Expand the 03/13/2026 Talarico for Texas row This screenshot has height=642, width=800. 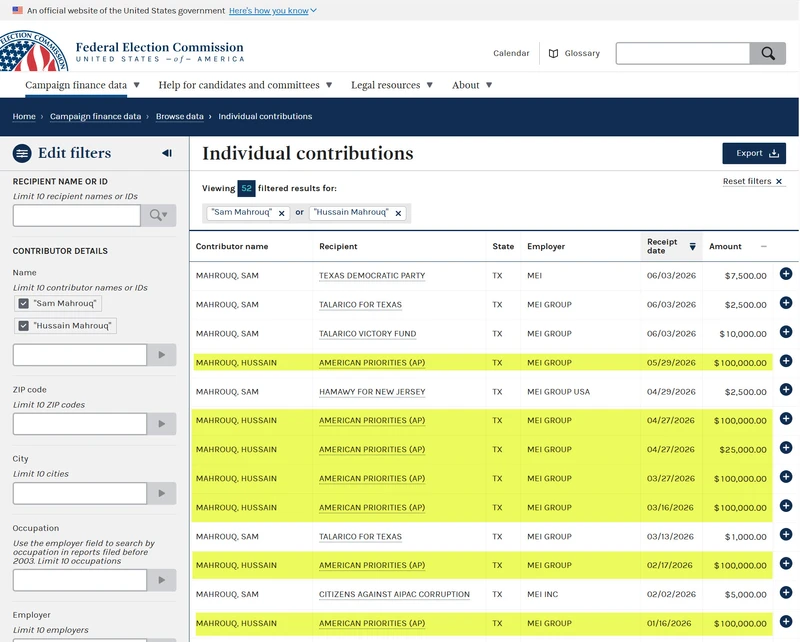pyautogui.click(x=786, y=534)
